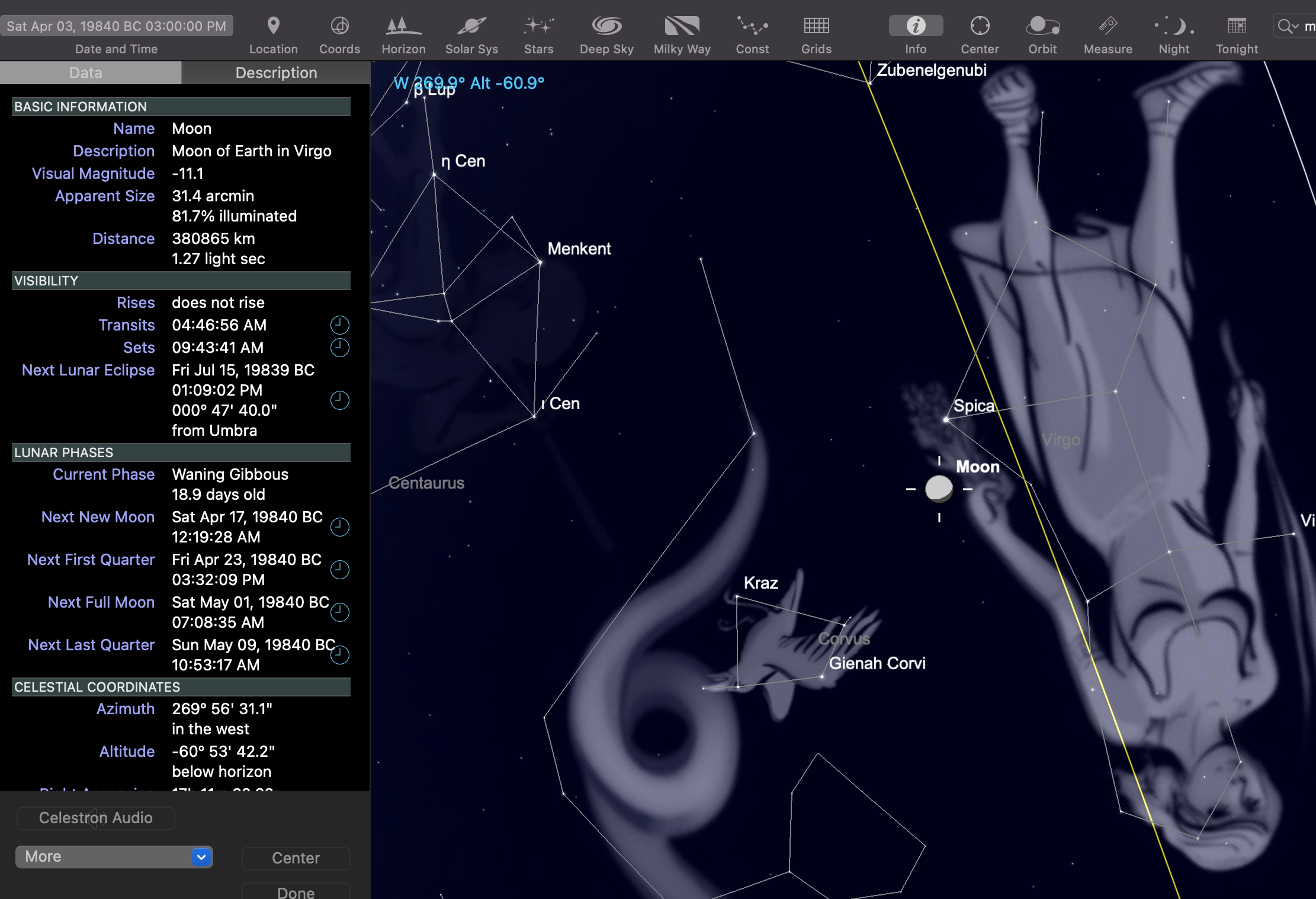
Task: Click the CELESTIAL COORDINATES section header
Action: tap(181, 687)
